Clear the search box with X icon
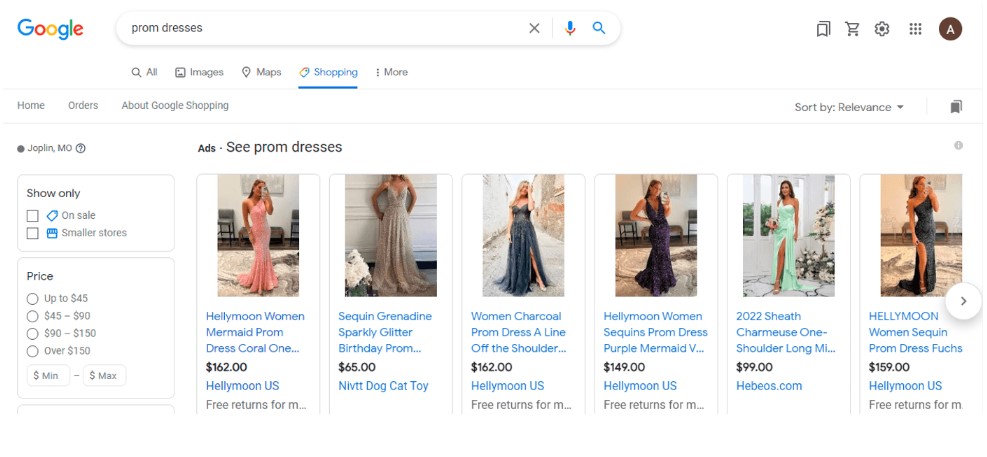987x457 pixels. point(534,28)
